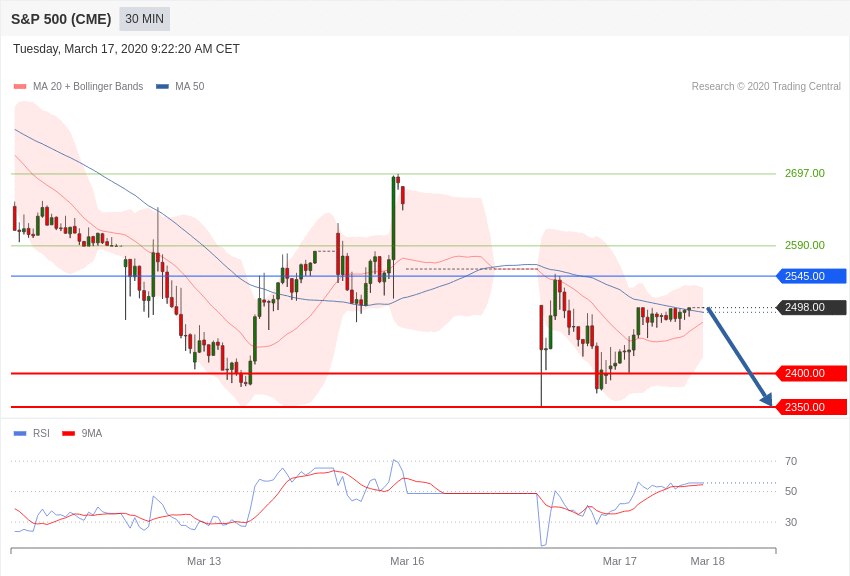The width and height of the screenshot is (850, 576).
Task: Click the Mar 17 date axis label
Action: pos(620,561)
